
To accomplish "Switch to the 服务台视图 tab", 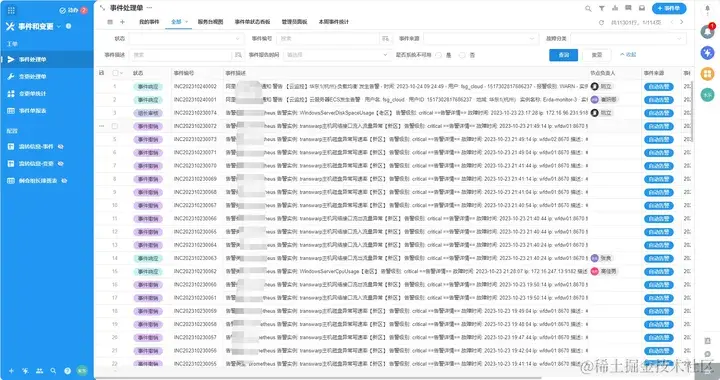I will (x=210, y=22).
